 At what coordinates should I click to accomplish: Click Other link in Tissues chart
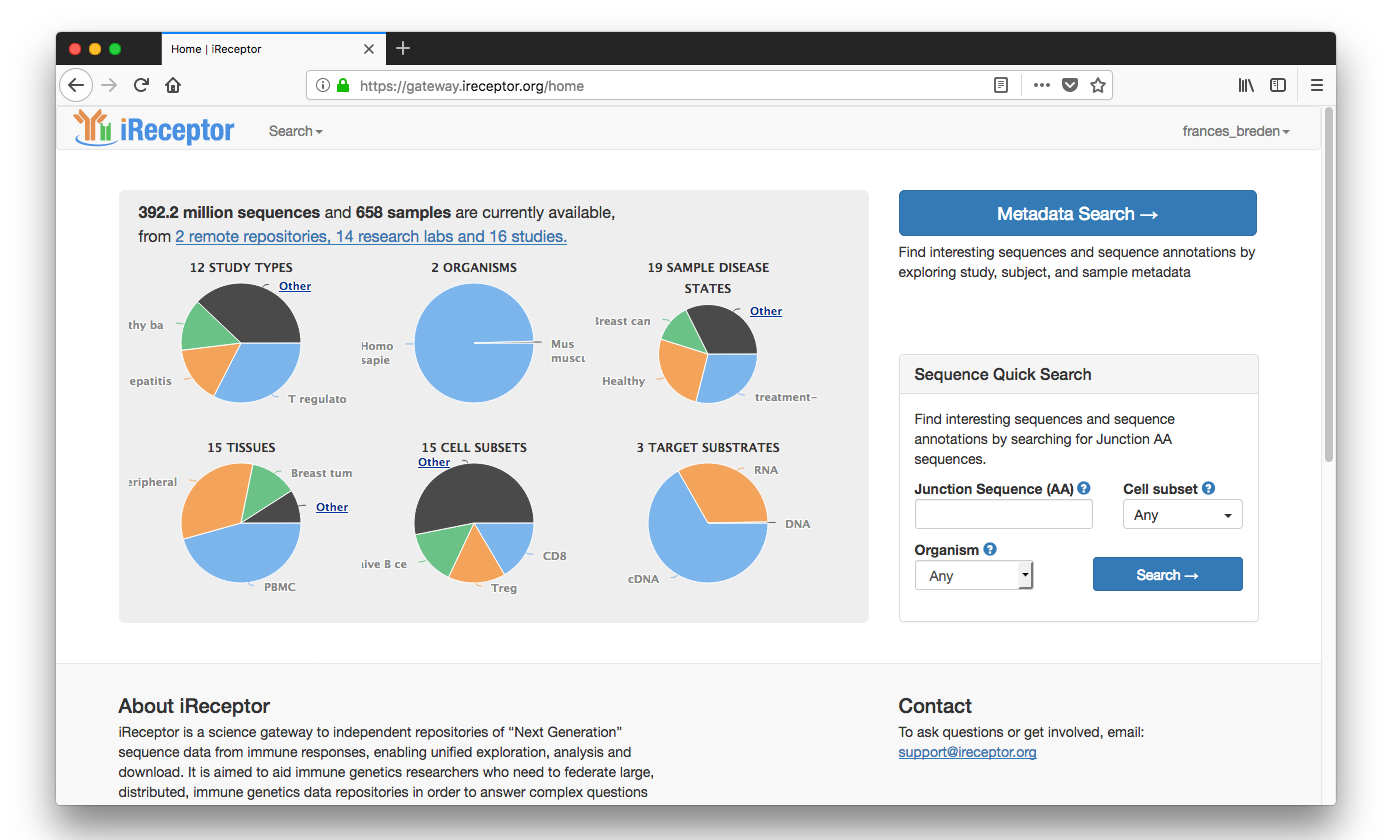332,507
